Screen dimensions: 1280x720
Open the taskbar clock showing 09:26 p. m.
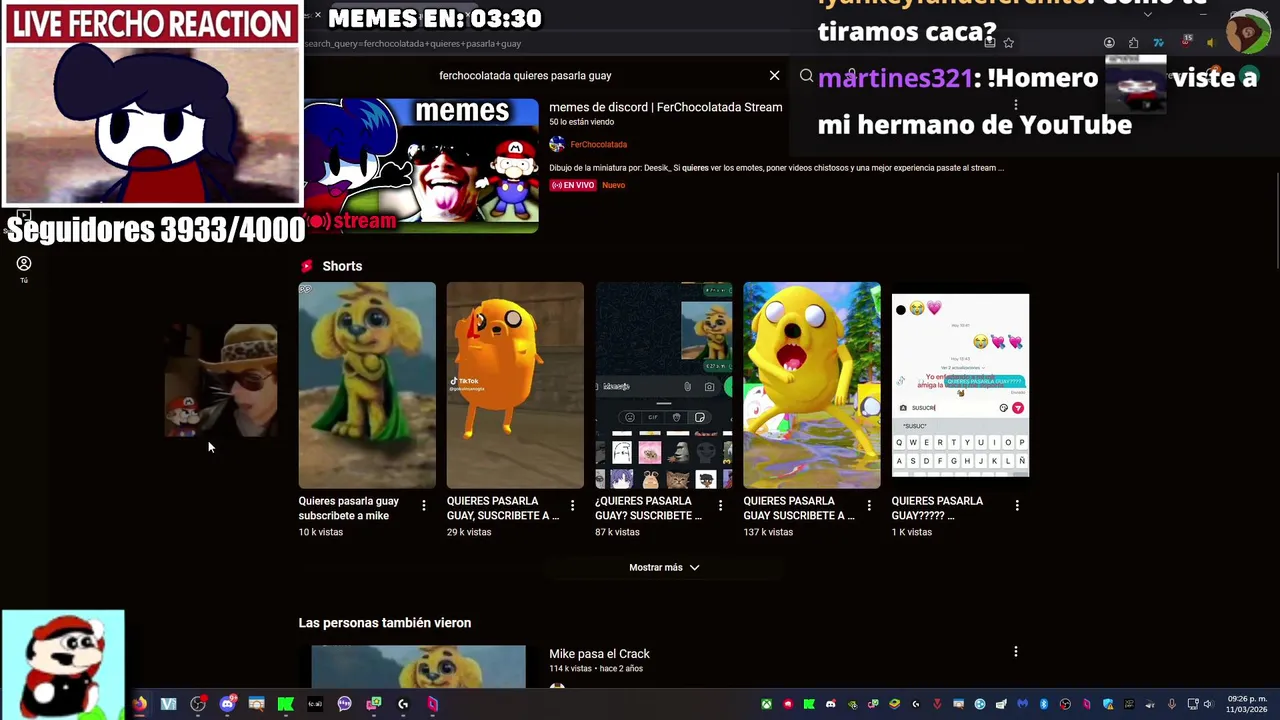click(x=1247, y=704)
